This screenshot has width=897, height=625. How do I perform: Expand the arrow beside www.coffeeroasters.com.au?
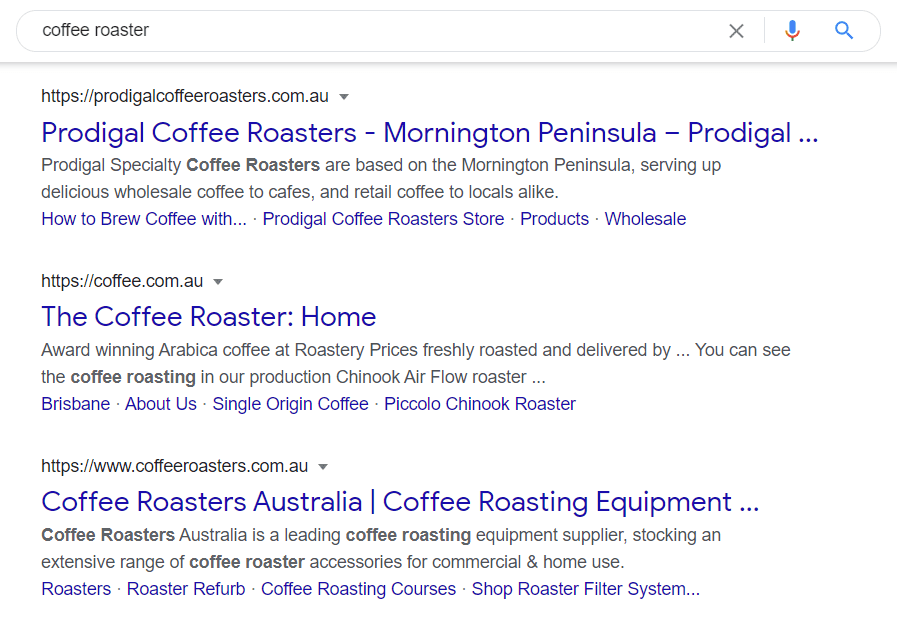[323, 467]
